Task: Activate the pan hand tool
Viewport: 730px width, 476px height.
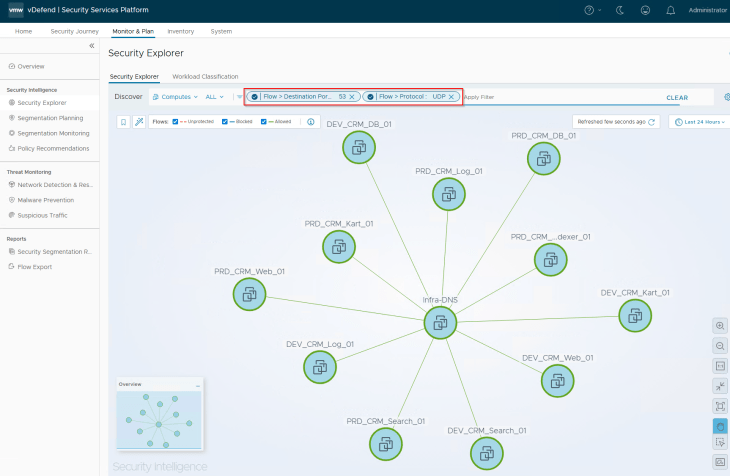Action: [x=720, y=425]
